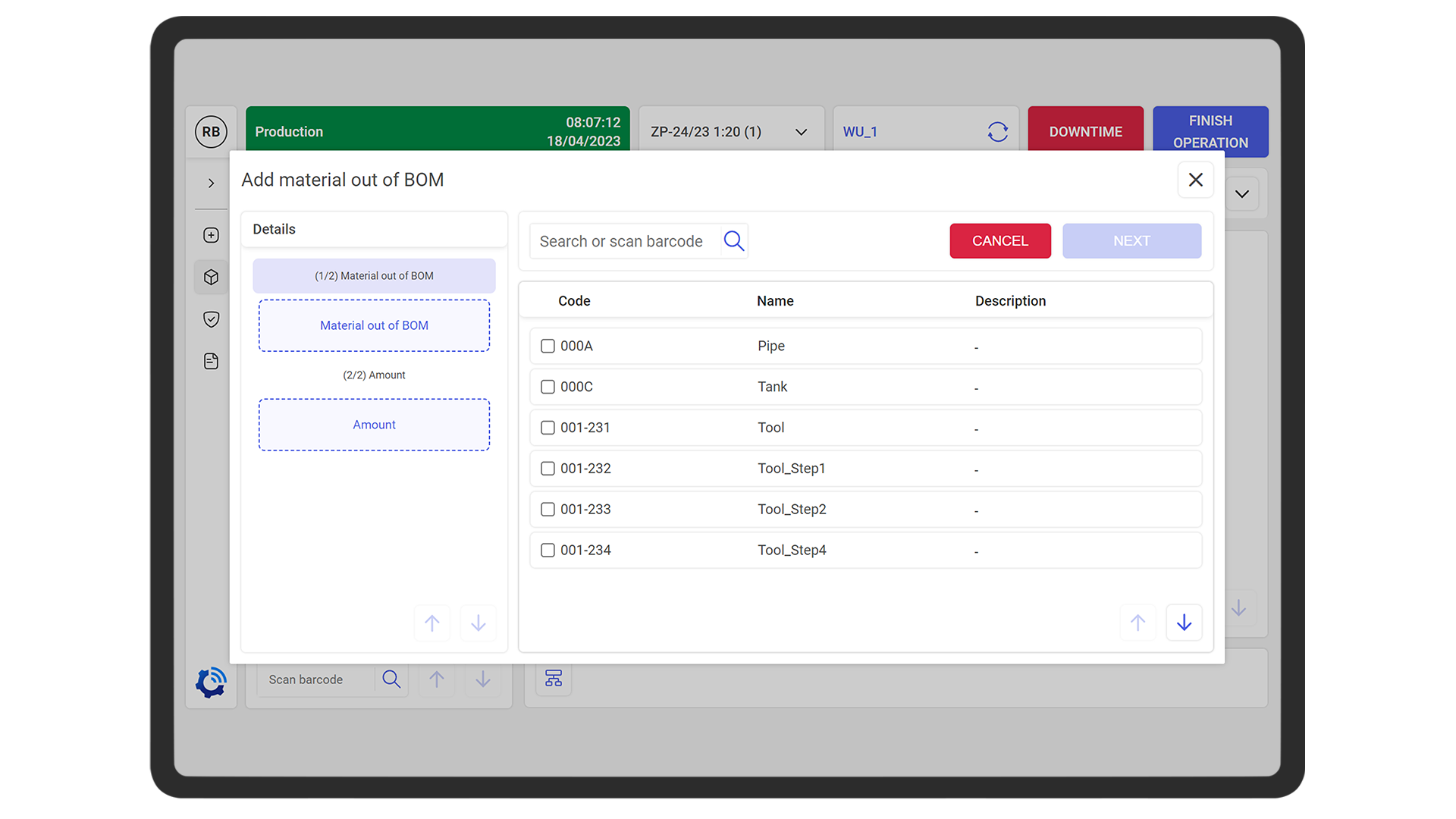Open the document notes sidebar icon

[x=212, y=361]
